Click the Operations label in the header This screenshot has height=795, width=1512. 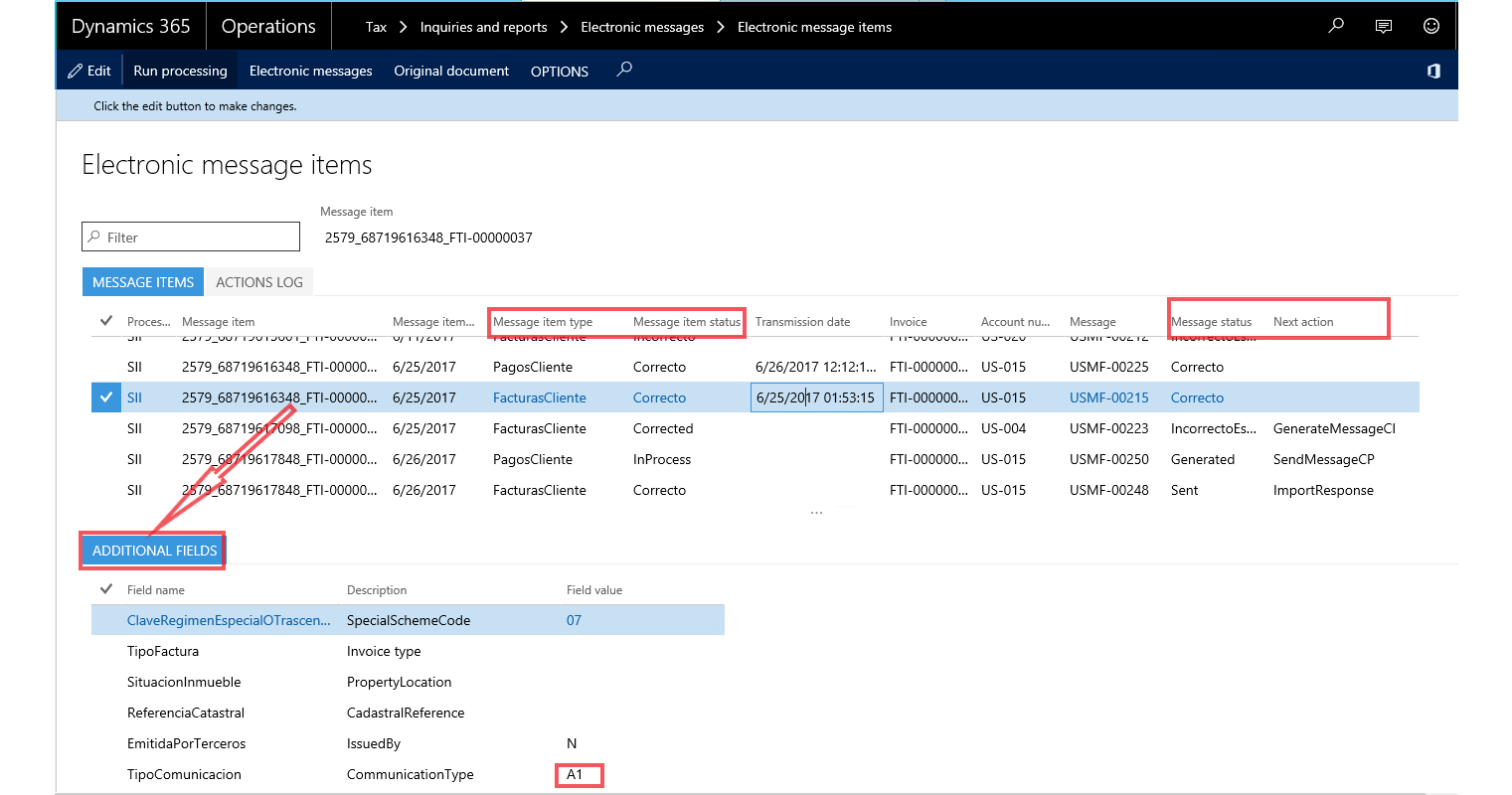coord(268,27)
